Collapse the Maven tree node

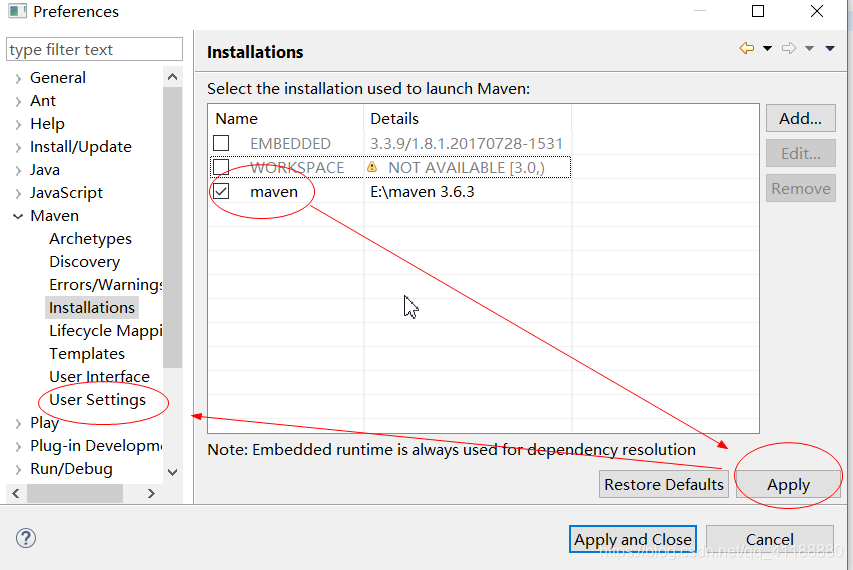tap(18, 216)
